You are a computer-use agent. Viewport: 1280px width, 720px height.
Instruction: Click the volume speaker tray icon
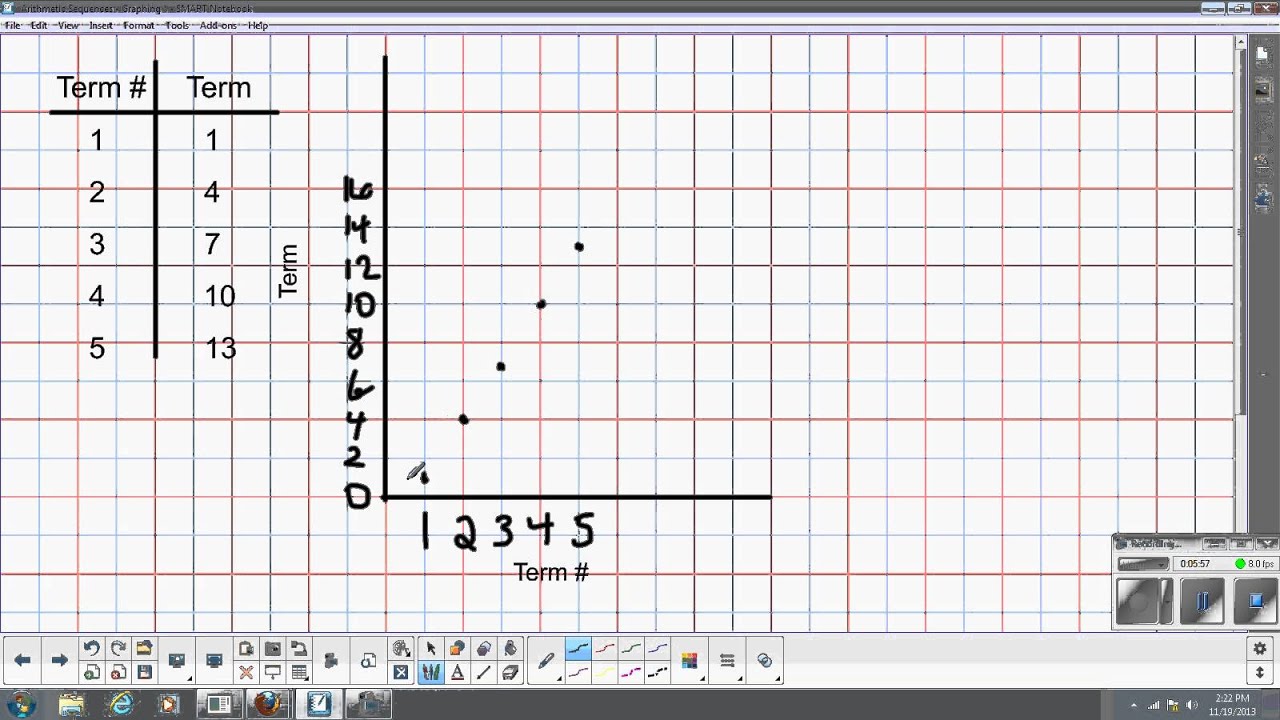pos(1191,705)
